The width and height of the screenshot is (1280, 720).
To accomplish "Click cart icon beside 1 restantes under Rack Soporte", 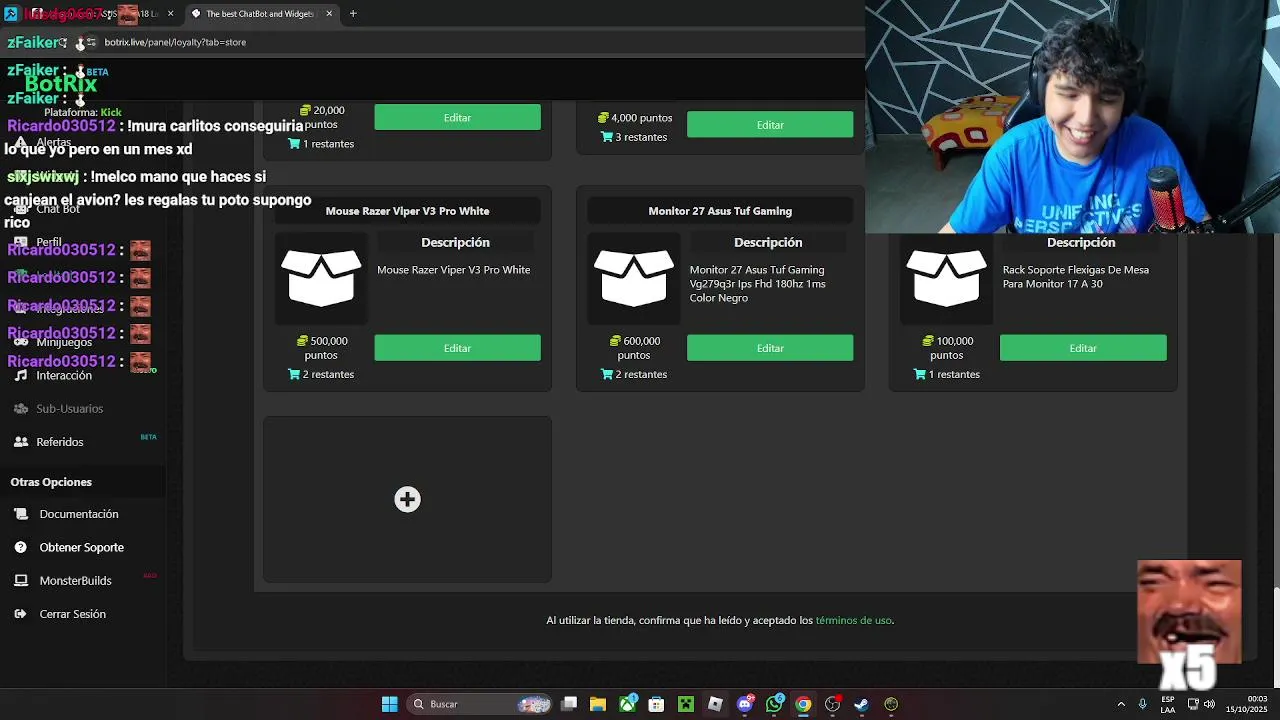I will coord(920,374).
